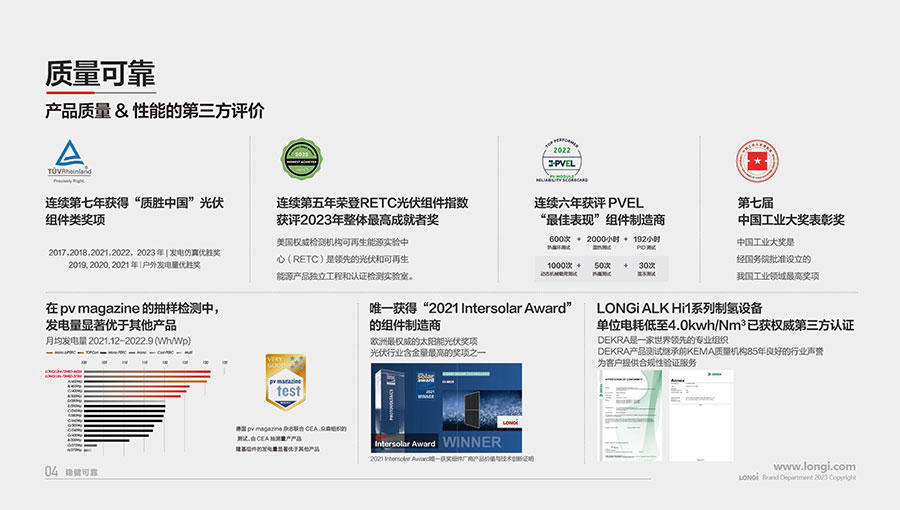Image resolution: width=900 pixels, height=510 pixels.
Task: Select heading 获评2023年整体最高成就者奖
Action: [357, 220]
